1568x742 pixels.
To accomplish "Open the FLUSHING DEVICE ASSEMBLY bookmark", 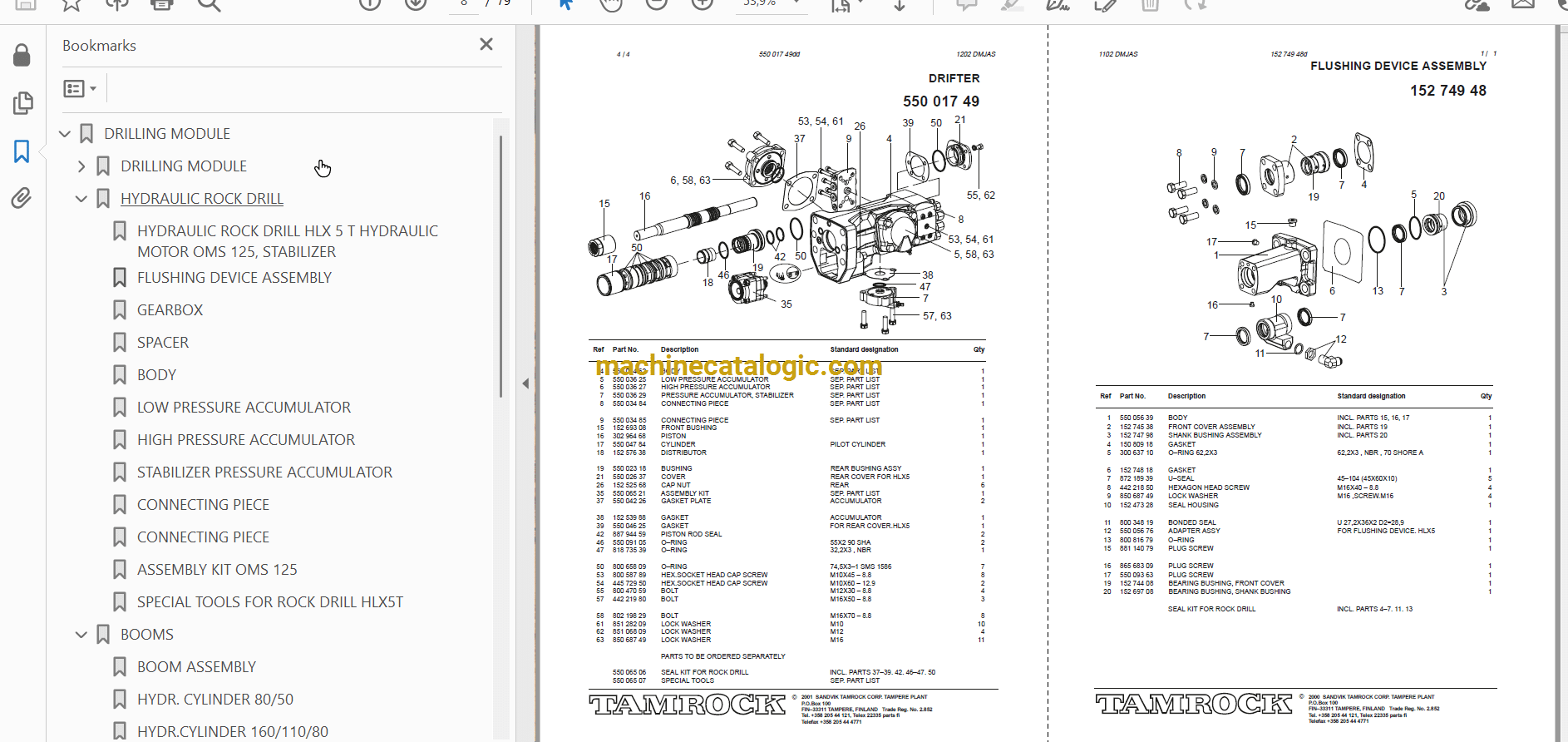I will pos(234,278).
